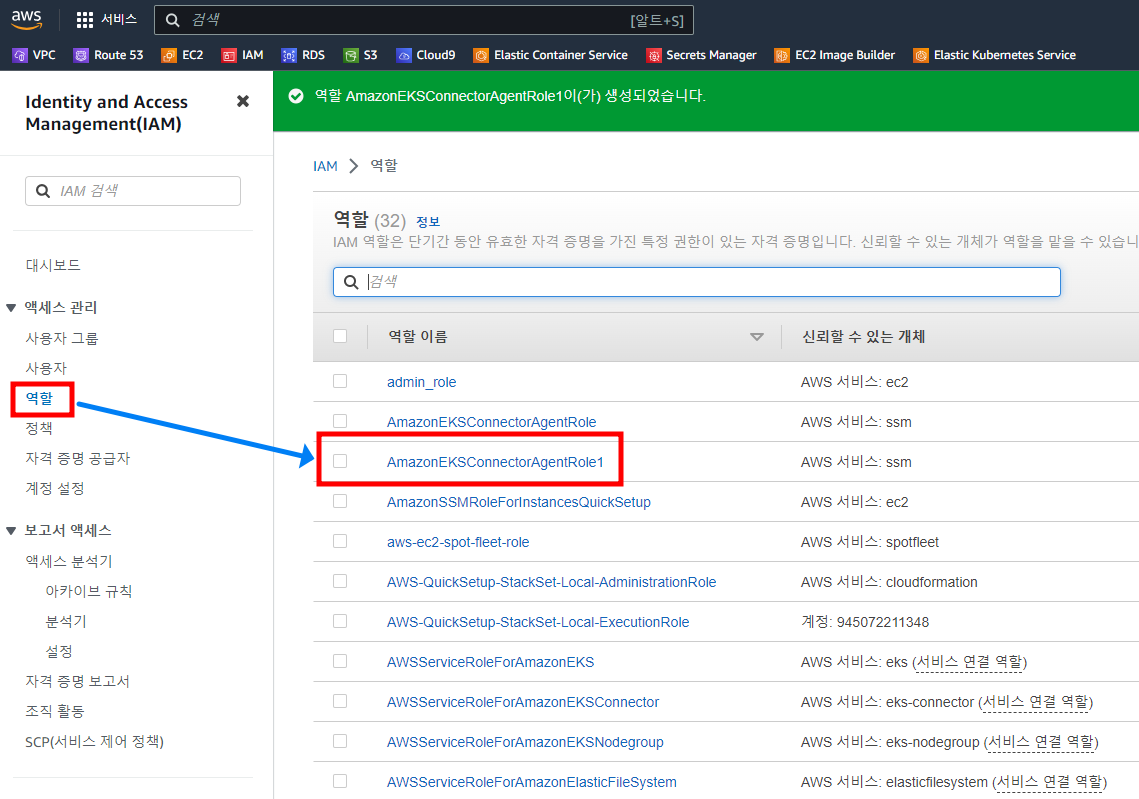Check the AWSServiceRoleForAmazonElasticFileSystem checkbox
Image resolution: width=1139 pixels, height=799 pixels.
tap(340, 781)
